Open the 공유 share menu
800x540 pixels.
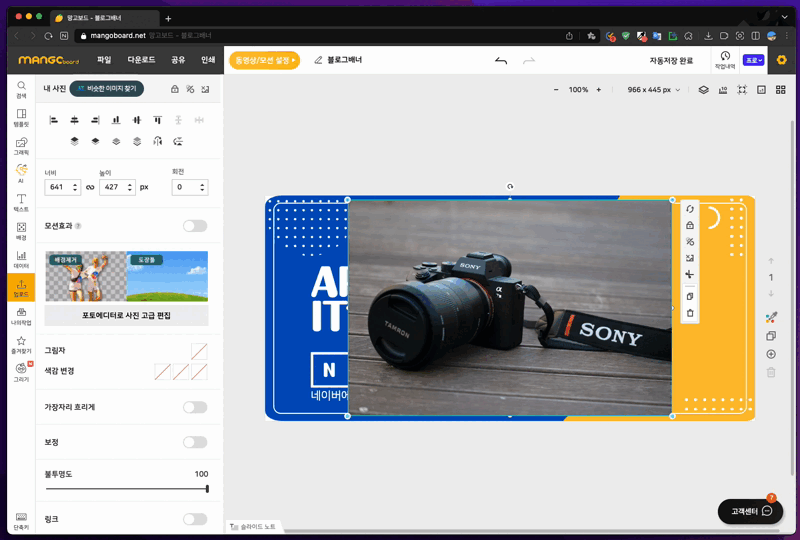178,60
